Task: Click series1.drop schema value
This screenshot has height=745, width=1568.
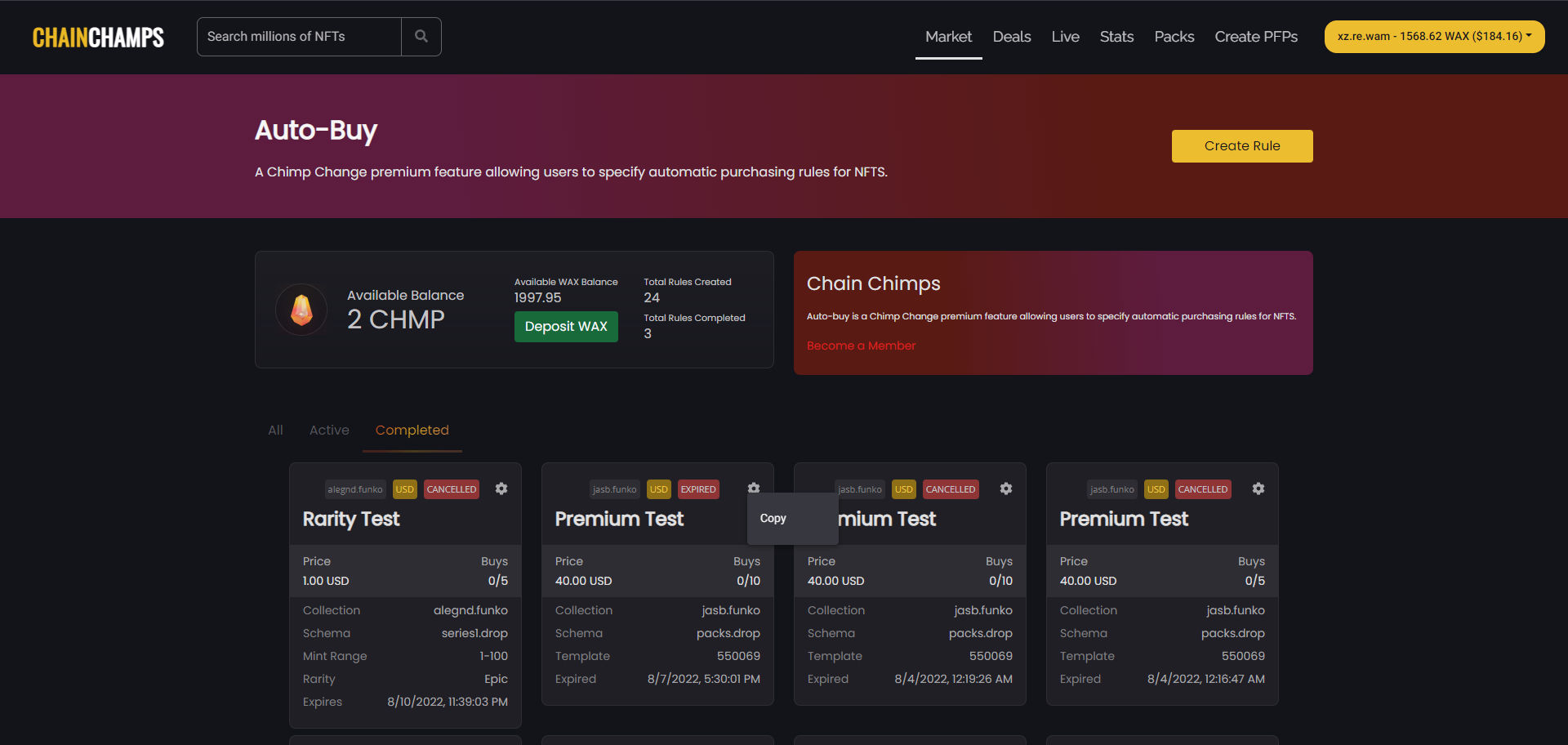Action: click(x=474, y=633)
